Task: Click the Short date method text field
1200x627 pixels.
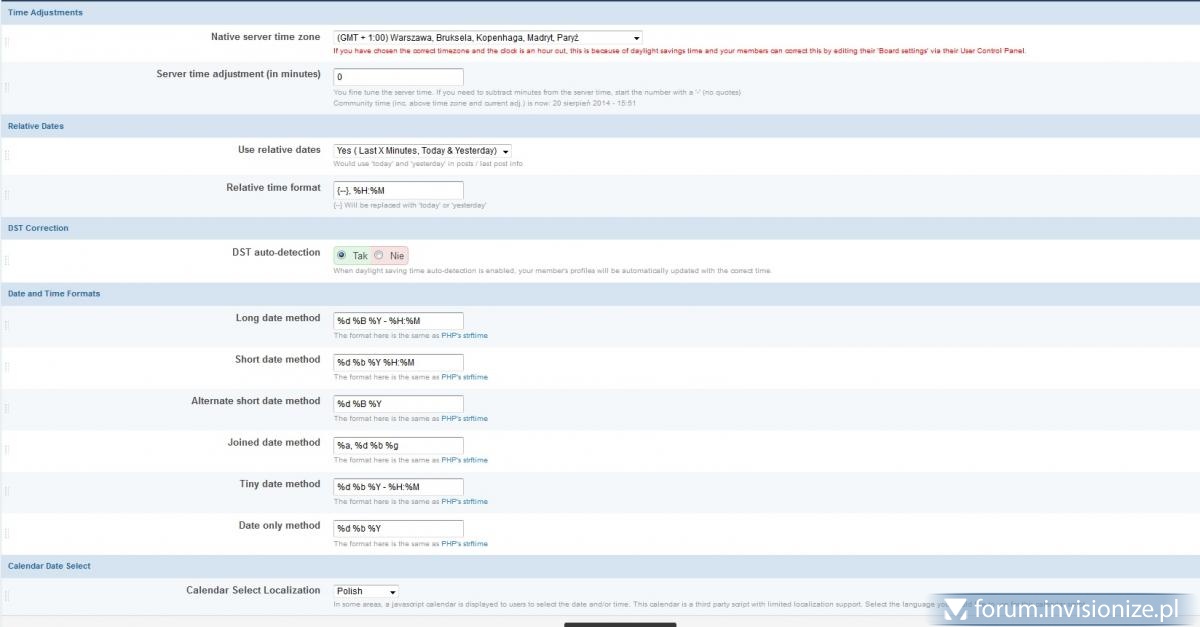Action: point(398,362)
